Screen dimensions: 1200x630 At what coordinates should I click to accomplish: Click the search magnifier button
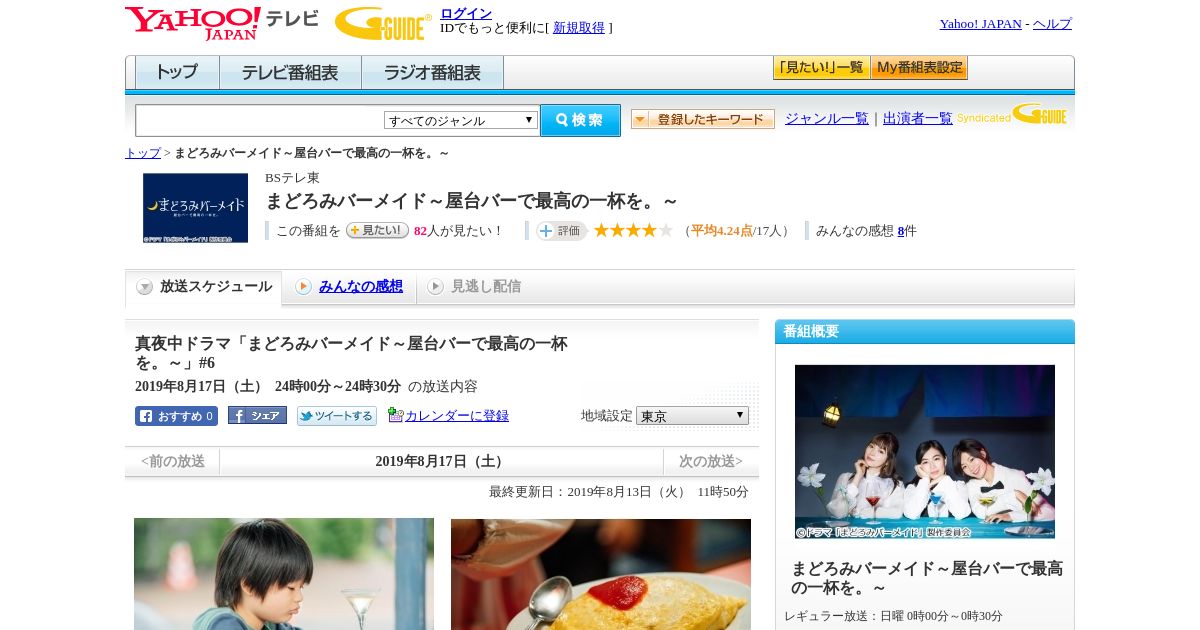(x=580, y=120)
